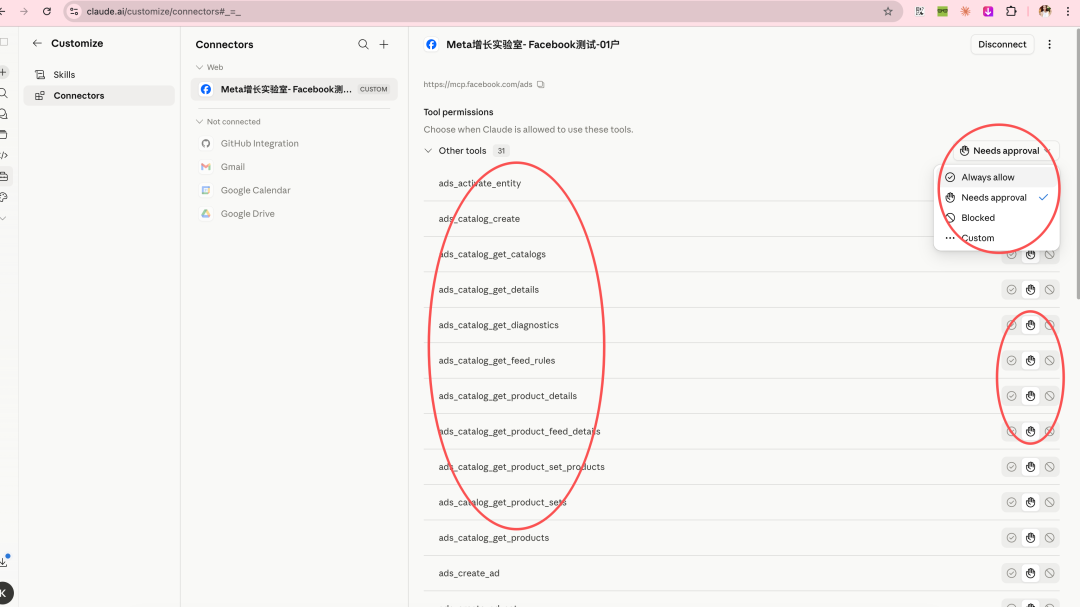
Task: Click the https://mcp.facebook.com/ads link
Action: point(478,84)
